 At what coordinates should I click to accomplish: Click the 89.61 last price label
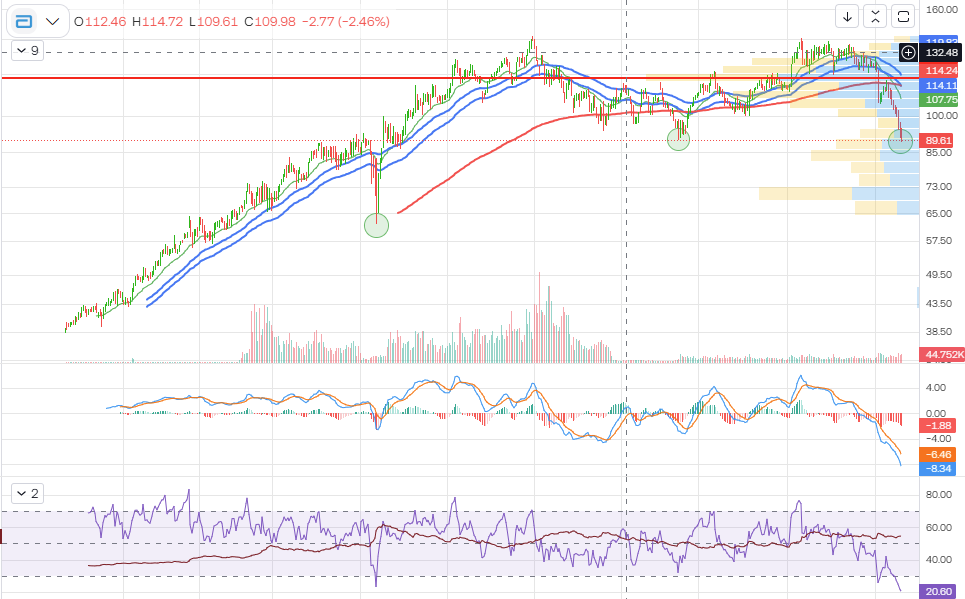click(x=938, y=140)
